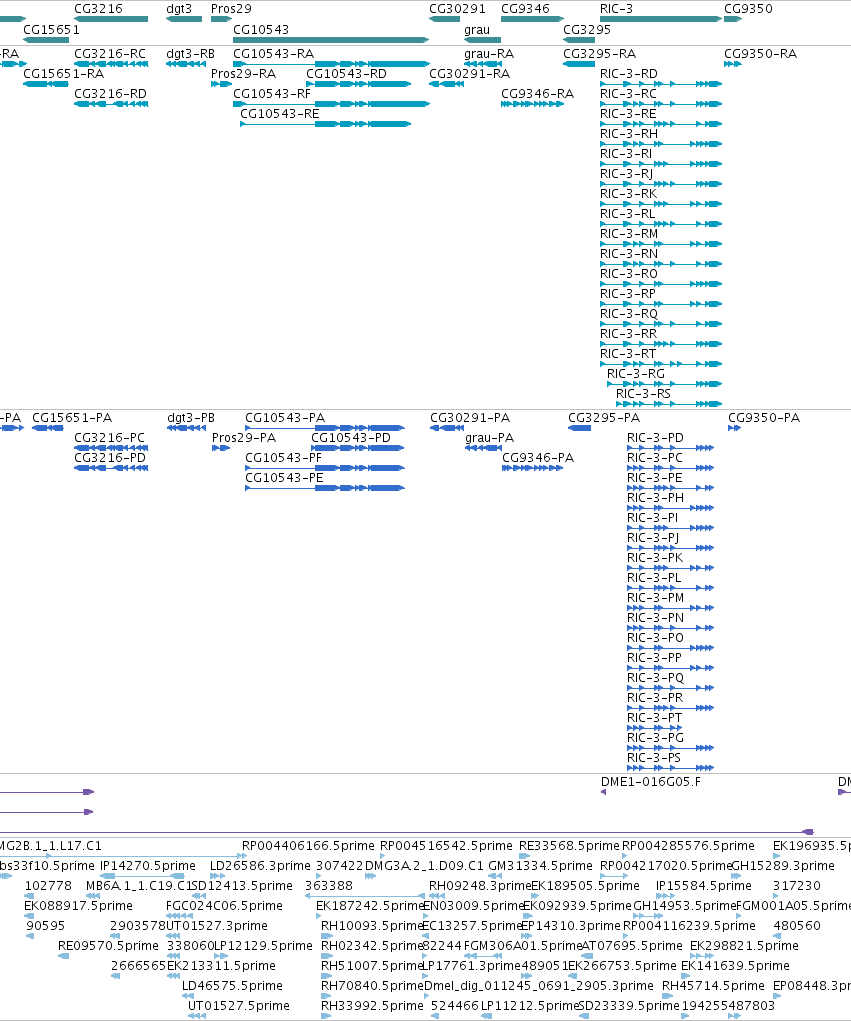Select protein CG9346-PA
Image resolution: width=851 pixels, height=1021 pixels.
click(538, 458)
